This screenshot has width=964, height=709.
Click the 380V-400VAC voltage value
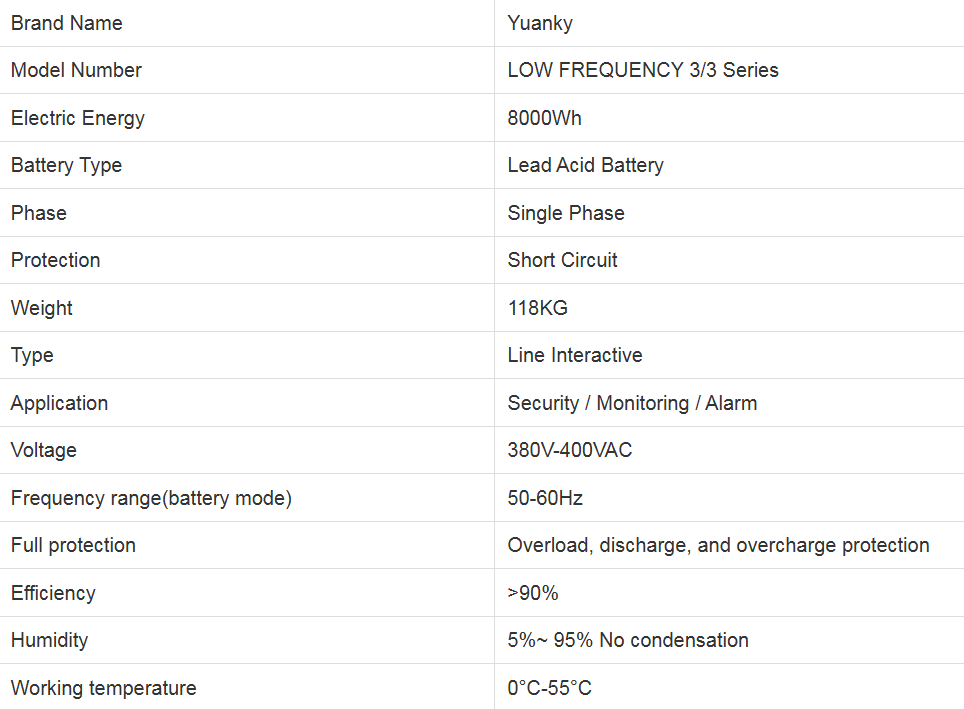[570, 450]
